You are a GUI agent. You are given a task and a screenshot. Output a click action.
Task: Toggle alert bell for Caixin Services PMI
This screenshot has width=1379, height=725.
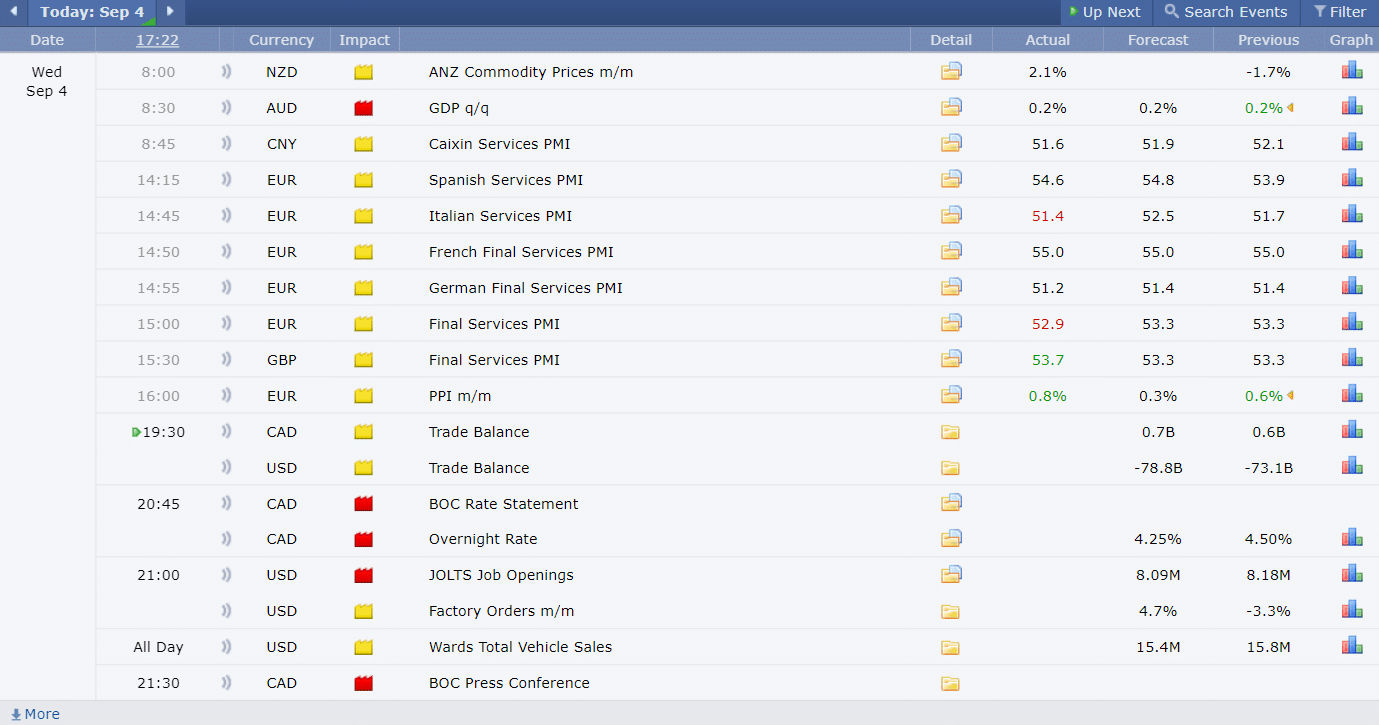click(226, 144)
